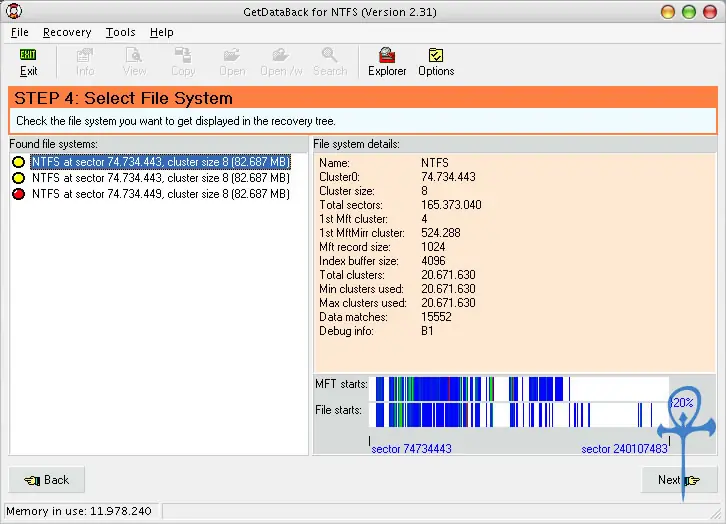Click the Open /w toolbar icon
Image resolution: width=726 pixels, height=524 pixels.
281,62
